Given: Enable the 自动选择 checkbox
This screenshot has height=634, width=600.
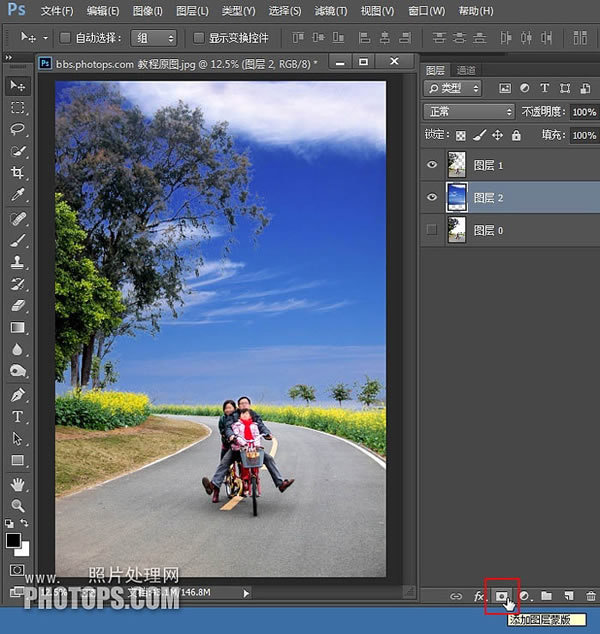Looking at the screenshot, I should point(65,38).
